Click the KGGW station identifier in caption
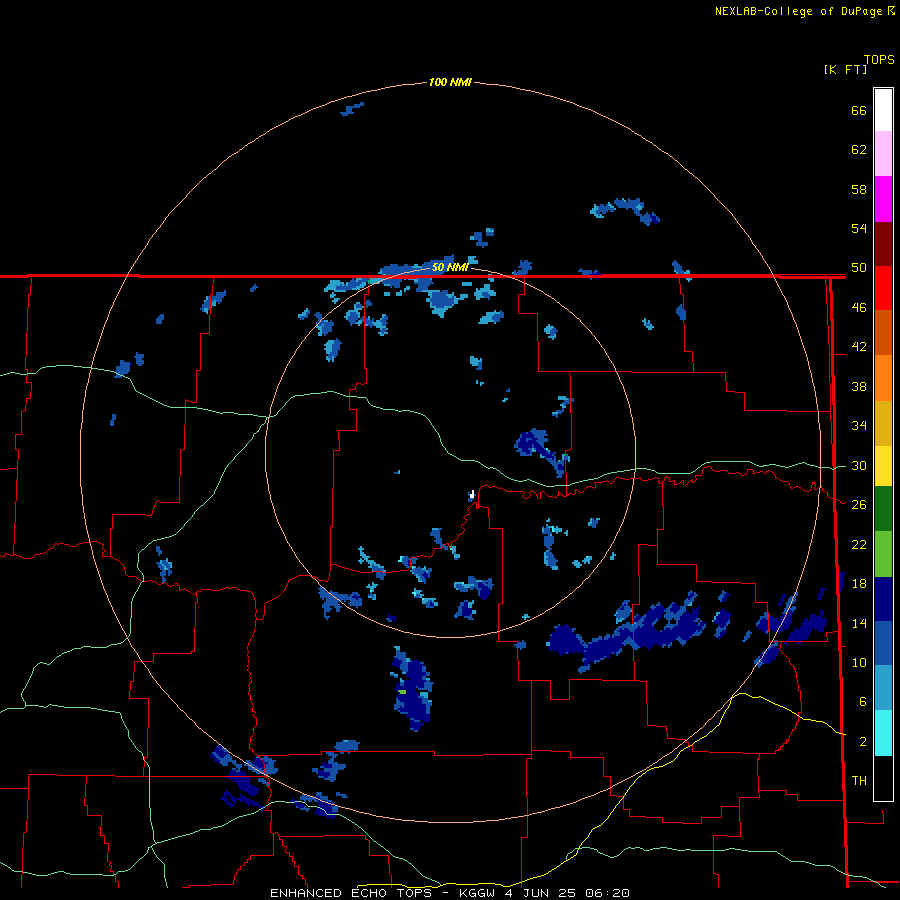Image resolution: width=900 pixels, height=900 pixels. pyautogui.click(x=477, y=893)
